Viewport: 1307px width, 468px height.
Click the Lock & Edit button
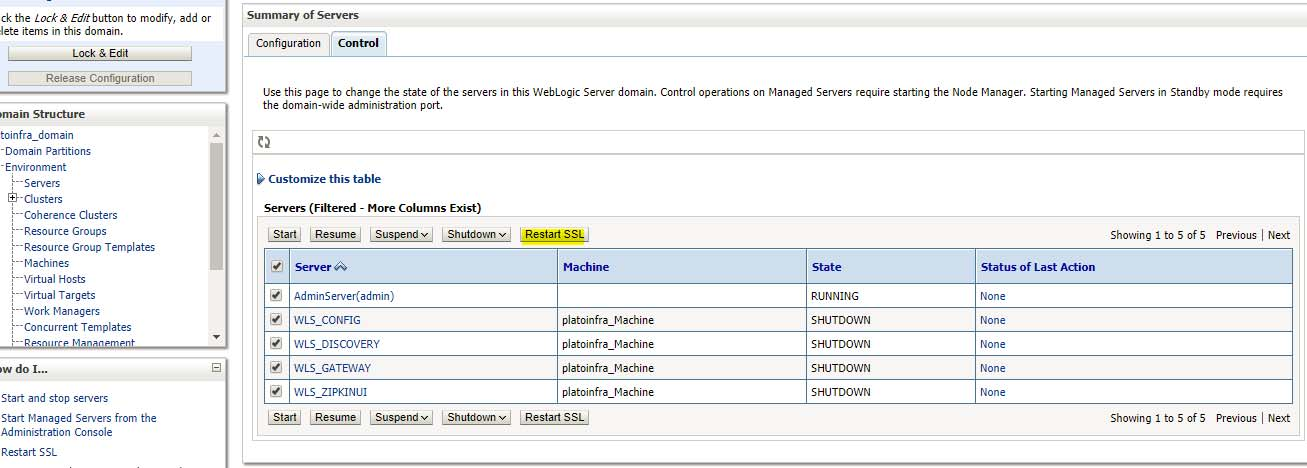point(100,53)
